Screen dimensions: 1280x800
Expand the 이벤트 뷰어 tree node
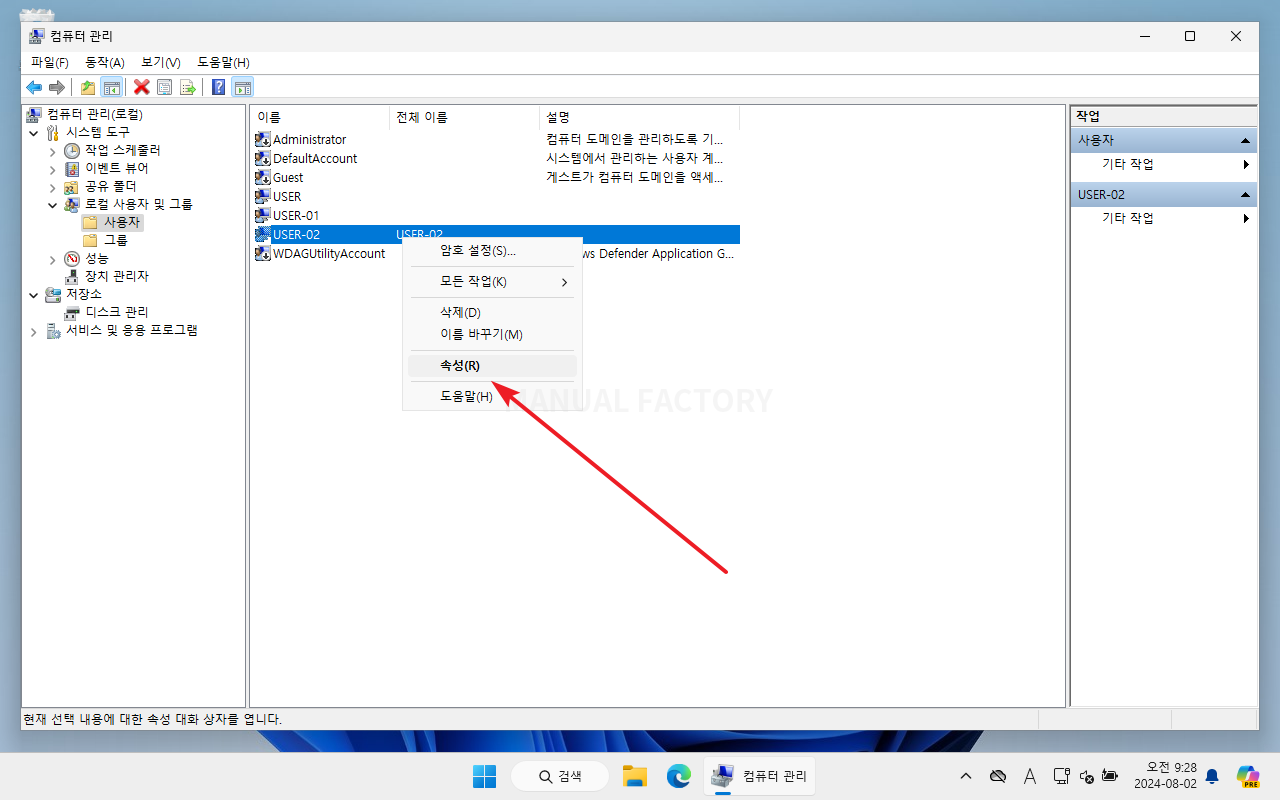click(x=53, y=168)
